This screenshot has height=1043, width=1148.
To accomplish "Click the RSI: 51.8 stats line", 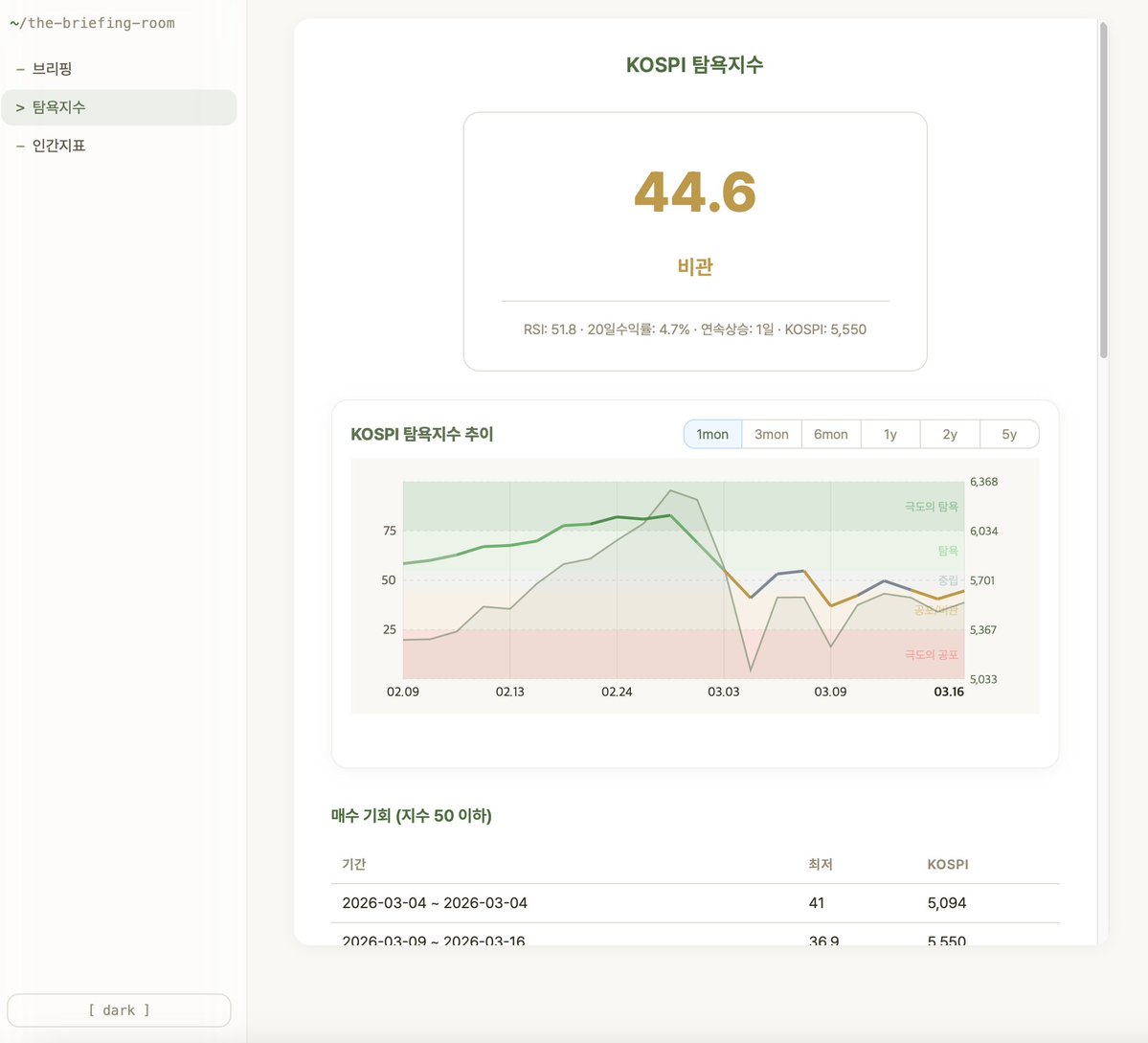I will pos(695,329).
